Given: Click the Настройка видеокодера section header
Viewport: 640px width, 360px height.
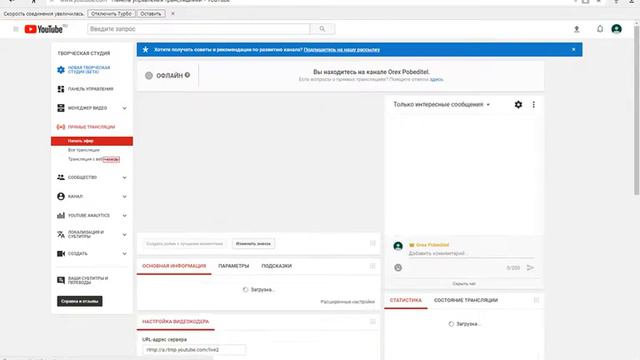Looking at the screenshot, I should [x=176, y=322].
